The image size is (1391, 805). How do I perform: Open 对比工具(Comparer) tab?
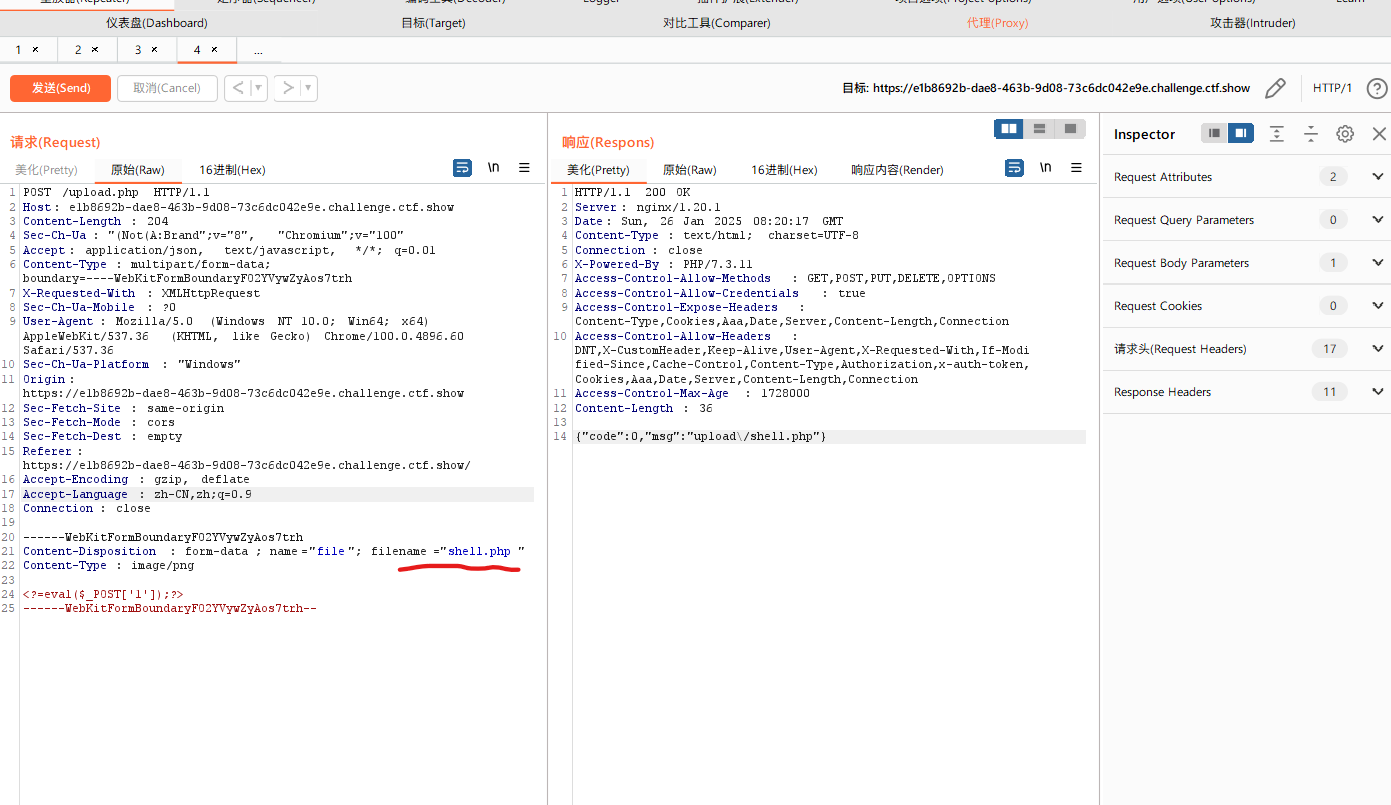(x=716, y=23)
